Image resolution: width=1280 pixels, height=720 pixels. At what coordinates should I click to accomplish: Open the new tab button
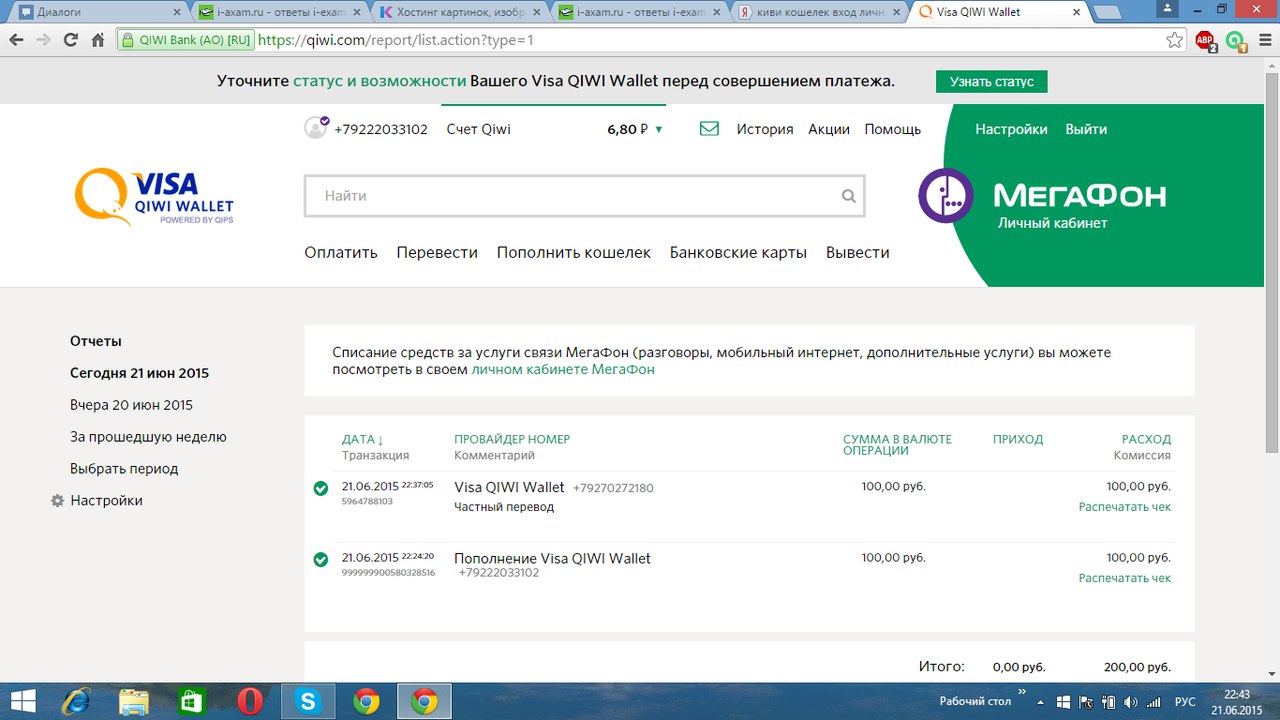pos(1108,12)
